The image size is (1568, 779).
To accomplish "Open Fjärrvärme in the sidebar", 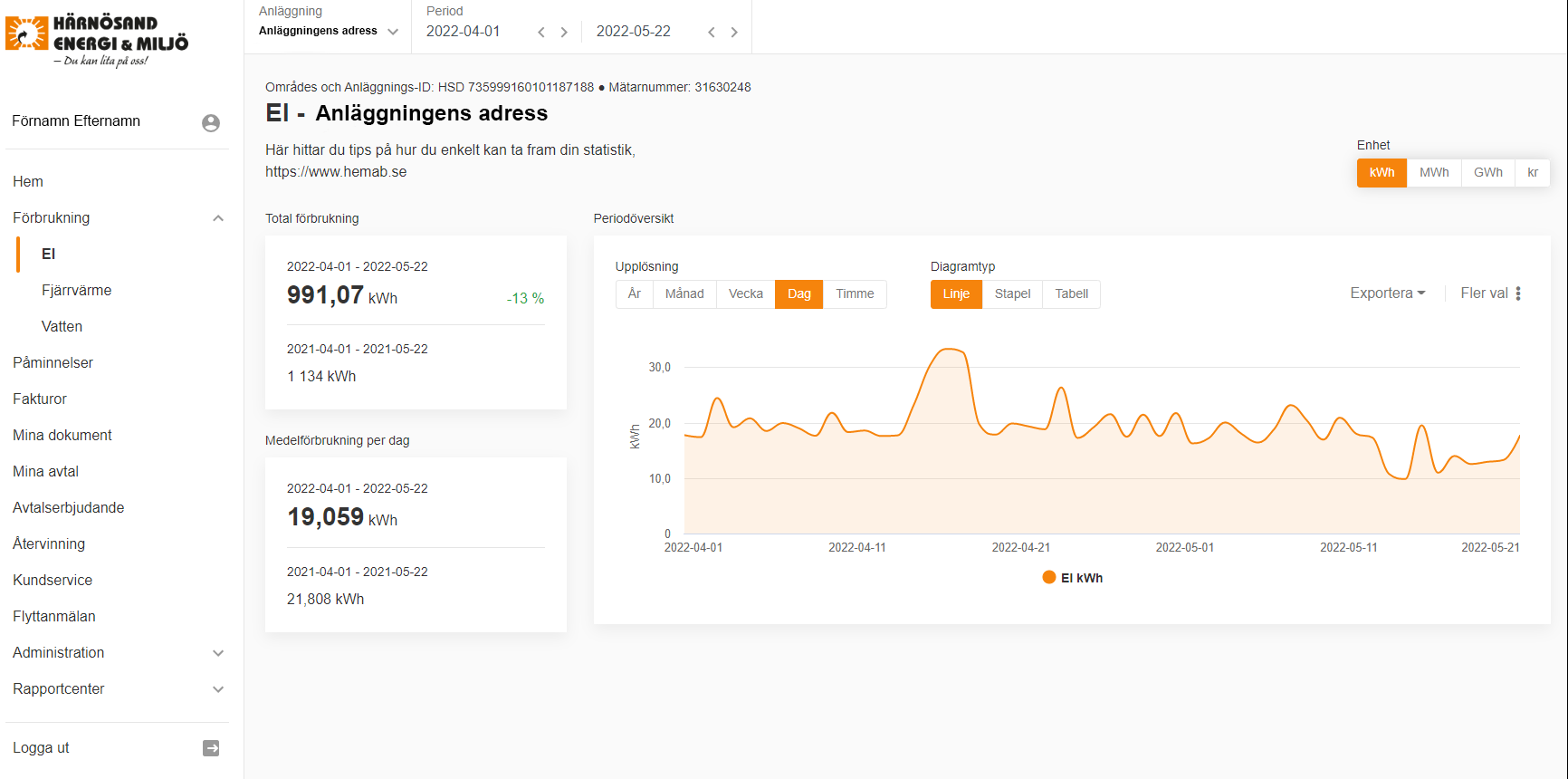I will [77, 291].
